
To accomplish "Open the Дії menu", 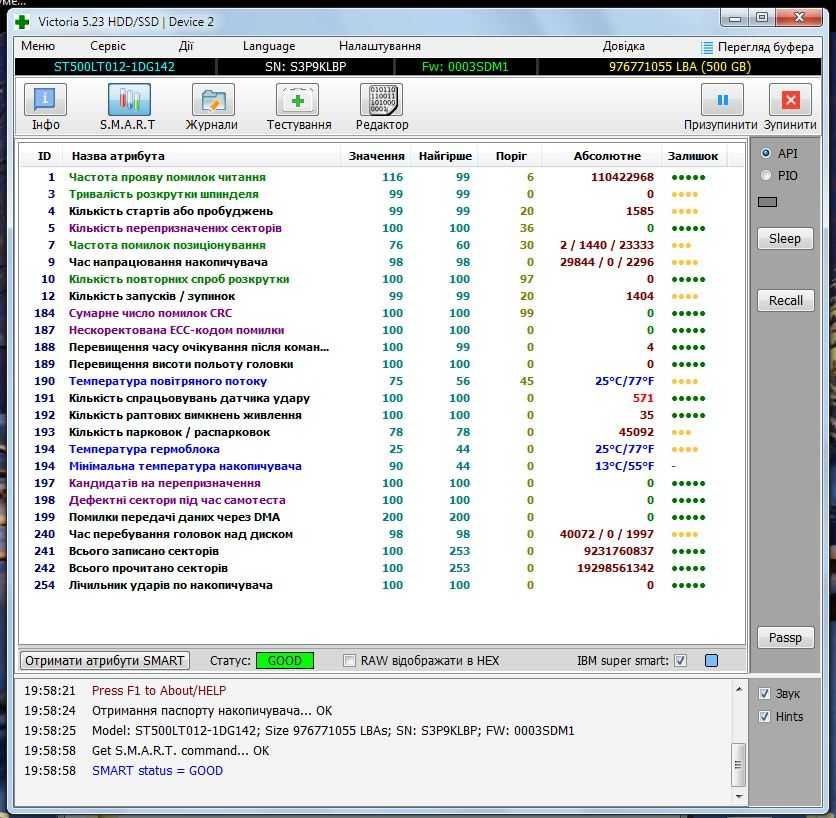I will 186,46.
